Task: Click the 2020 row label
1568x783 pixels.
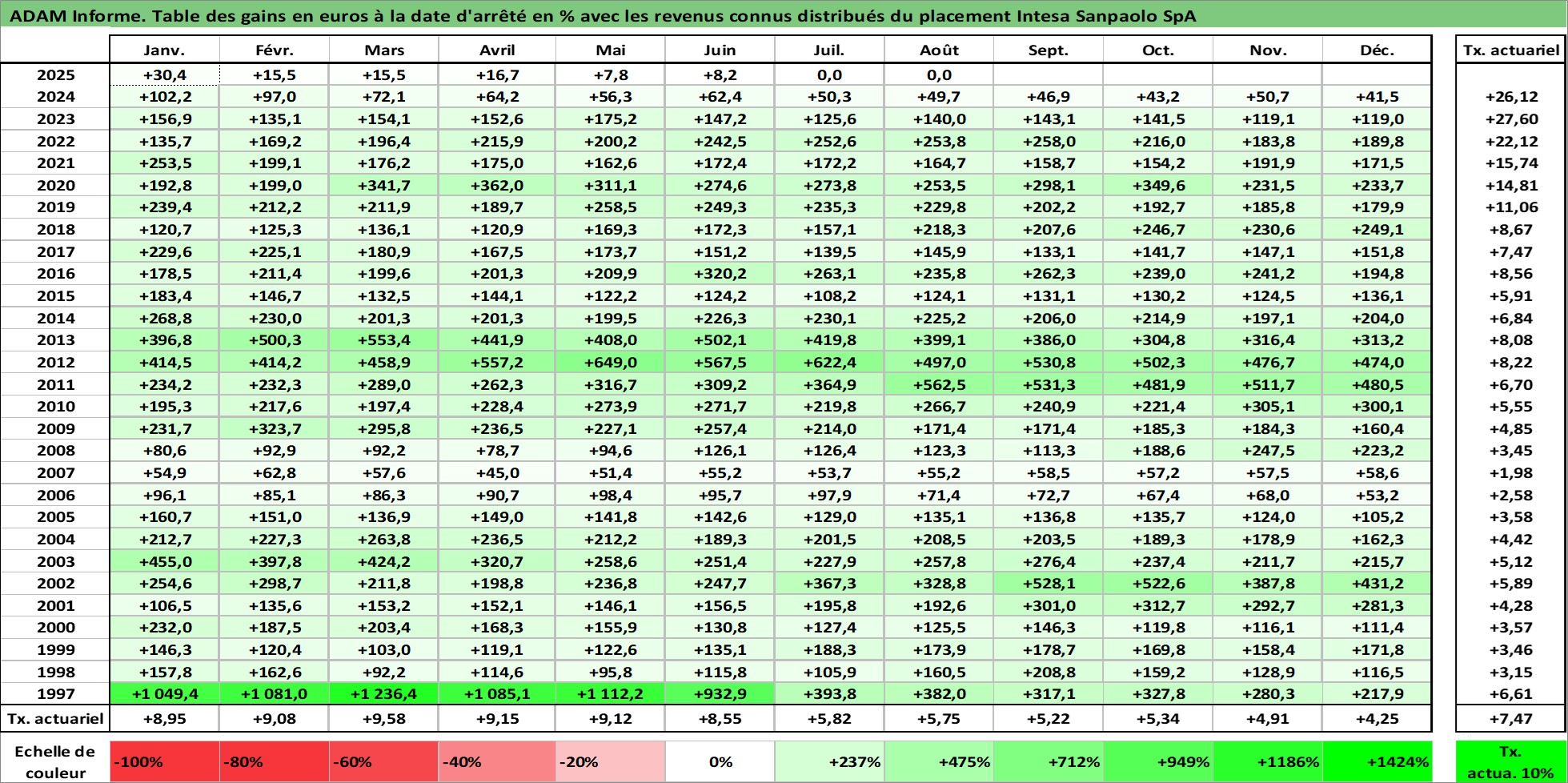Action: 55,185
